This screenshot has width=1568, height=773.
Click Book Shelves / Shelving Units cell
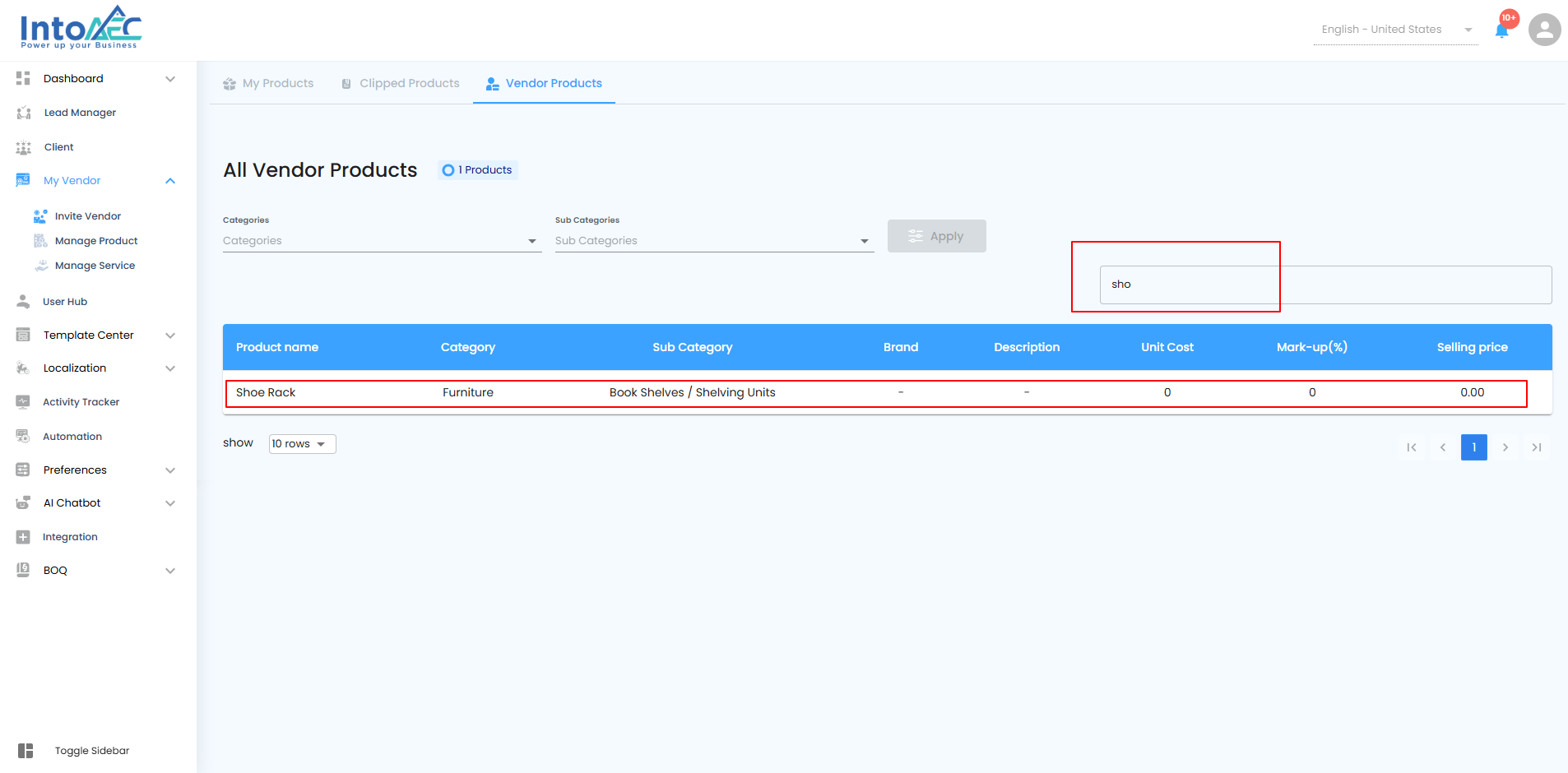tap(693, 392)
